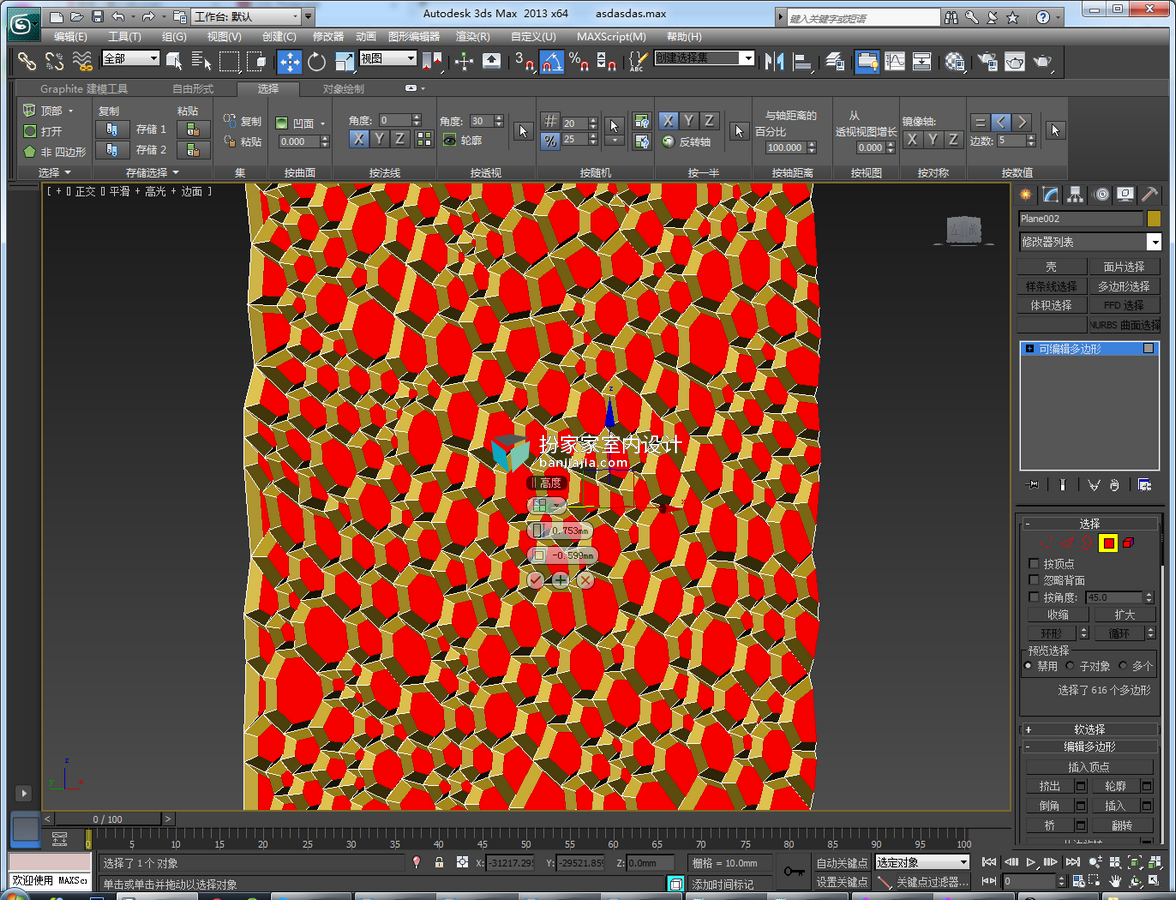Select the Move tool in main toolbar
This screenshot has height=900, width=1176.
pyautogui.click(x=289, y=62)
